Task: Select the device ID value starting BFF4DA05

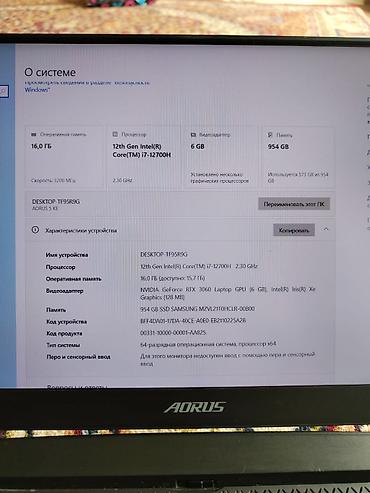Action: click(x=193, y=321)
